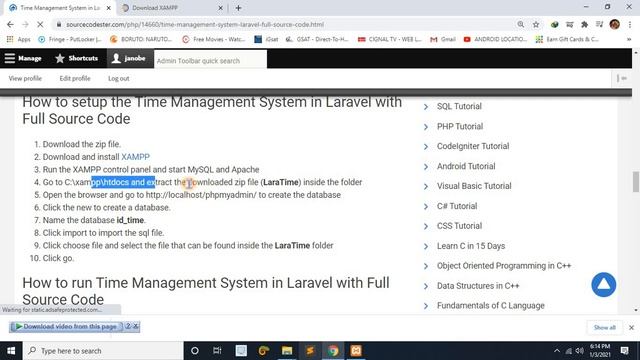Show more bookmarks via overflow chevron

pyautogui.click(x=629, y=39)
